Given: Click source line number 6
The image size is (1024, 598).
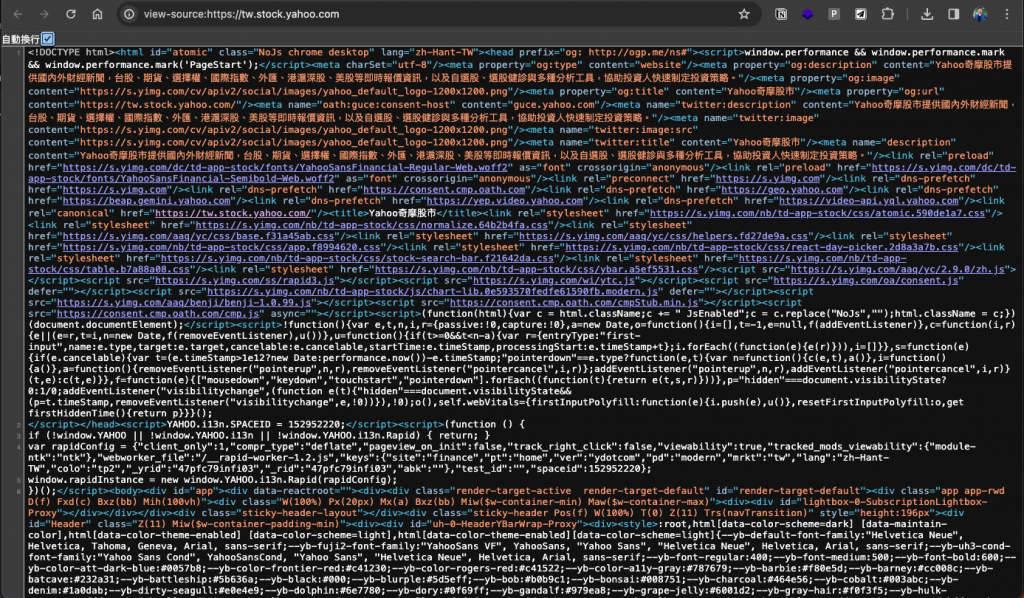Looking at the screenshot, I should [x=19, y=491].
